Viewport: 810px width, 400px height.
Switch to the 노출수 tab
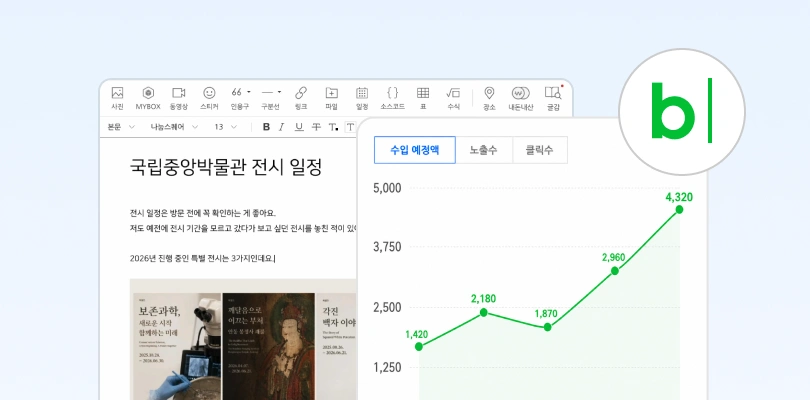click(484, 150)
